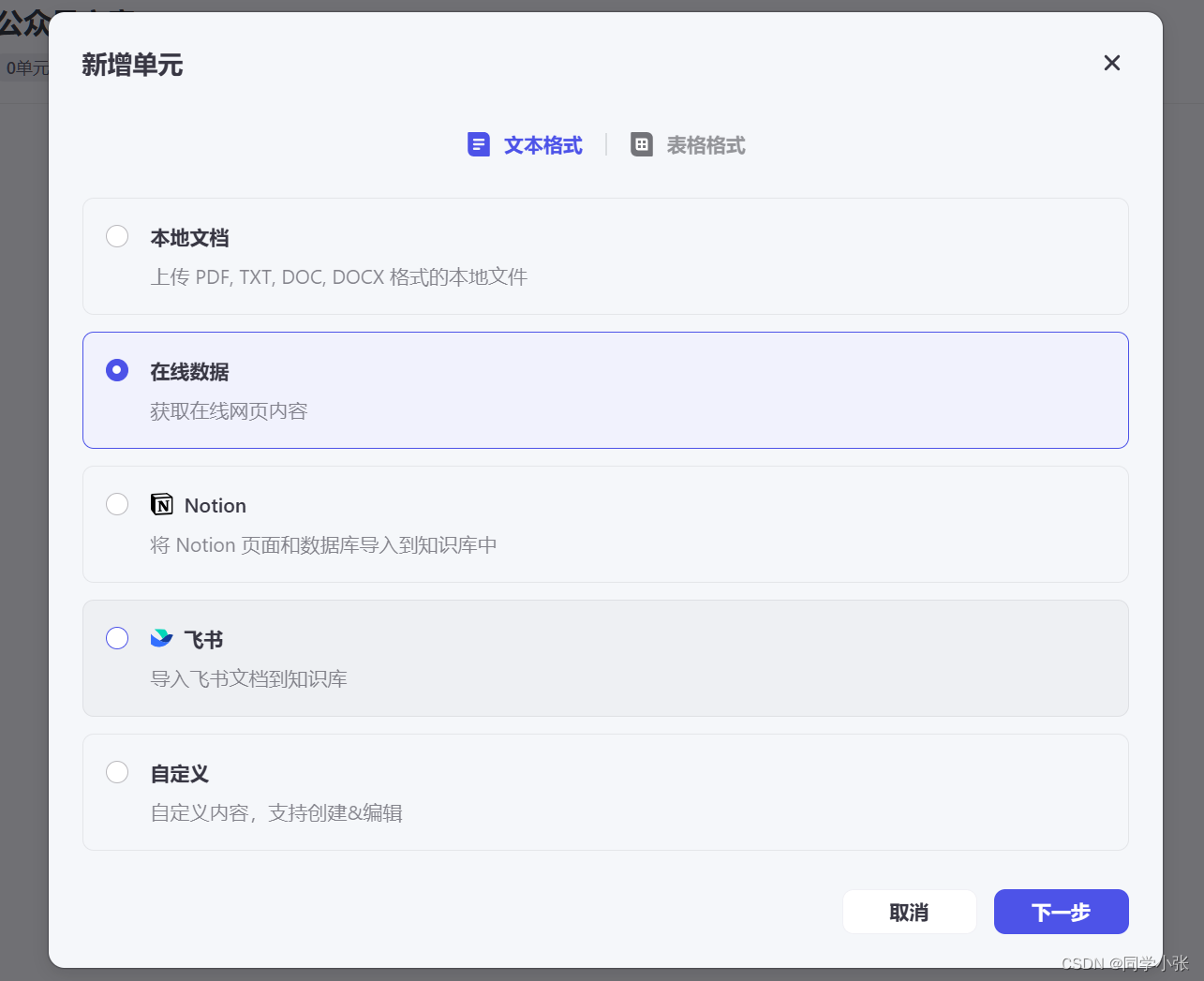Click the 新增单元 dialog title
The height and width of the screenshot is (981, 1204).
click(x=132, y=65)
